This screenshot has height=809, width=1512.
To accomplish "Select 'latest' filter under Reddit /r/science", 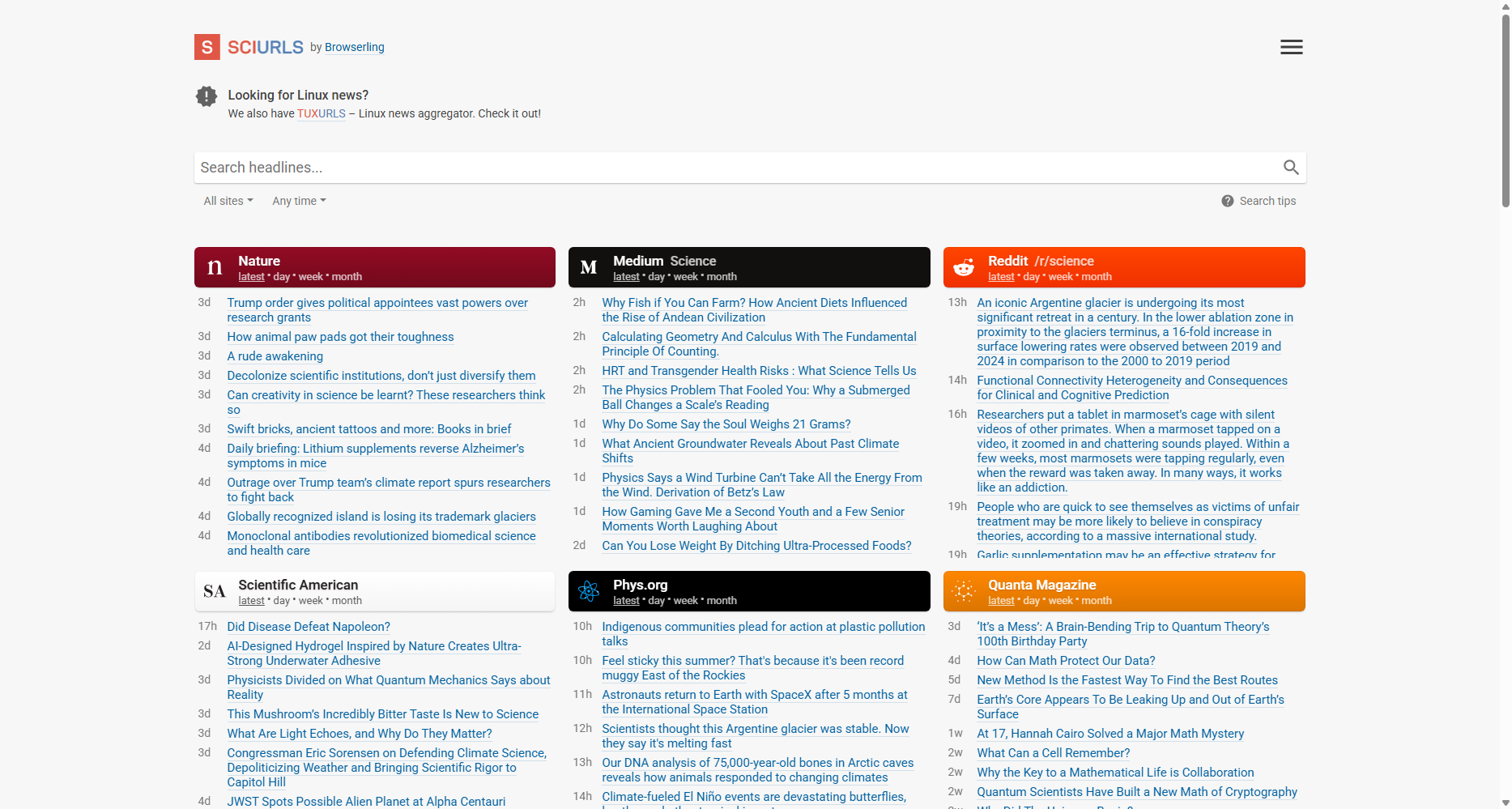I will [1001, 277].
